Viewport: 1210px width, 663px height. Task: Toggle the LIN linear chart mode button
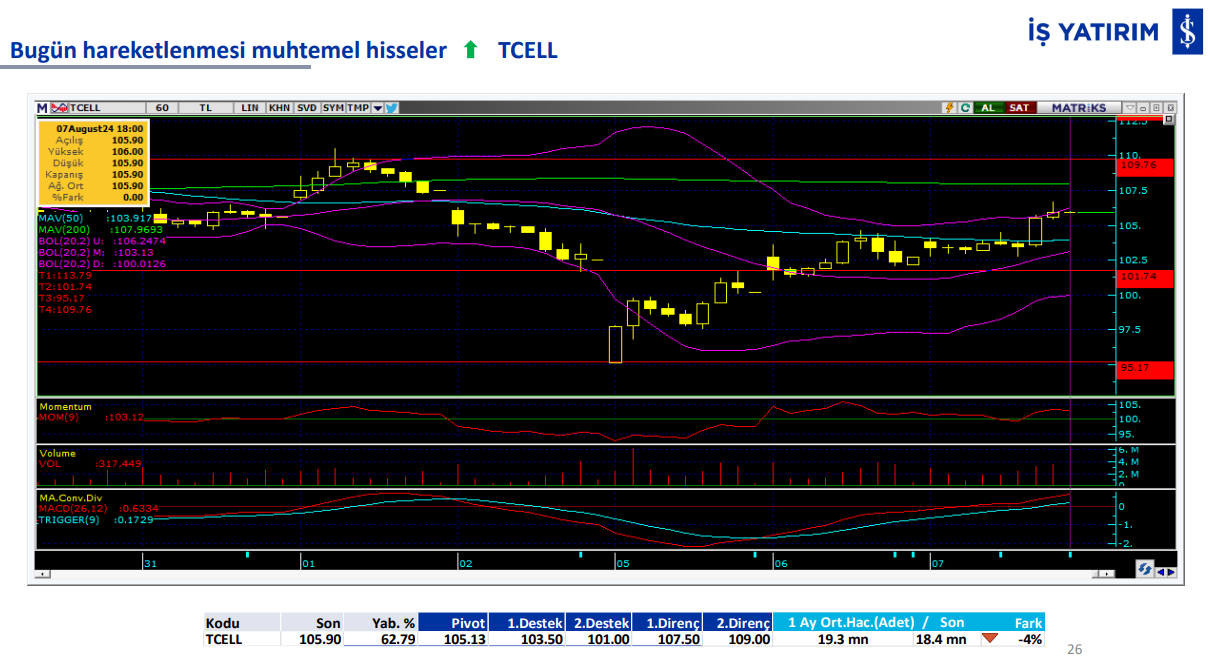pos(249,107)
